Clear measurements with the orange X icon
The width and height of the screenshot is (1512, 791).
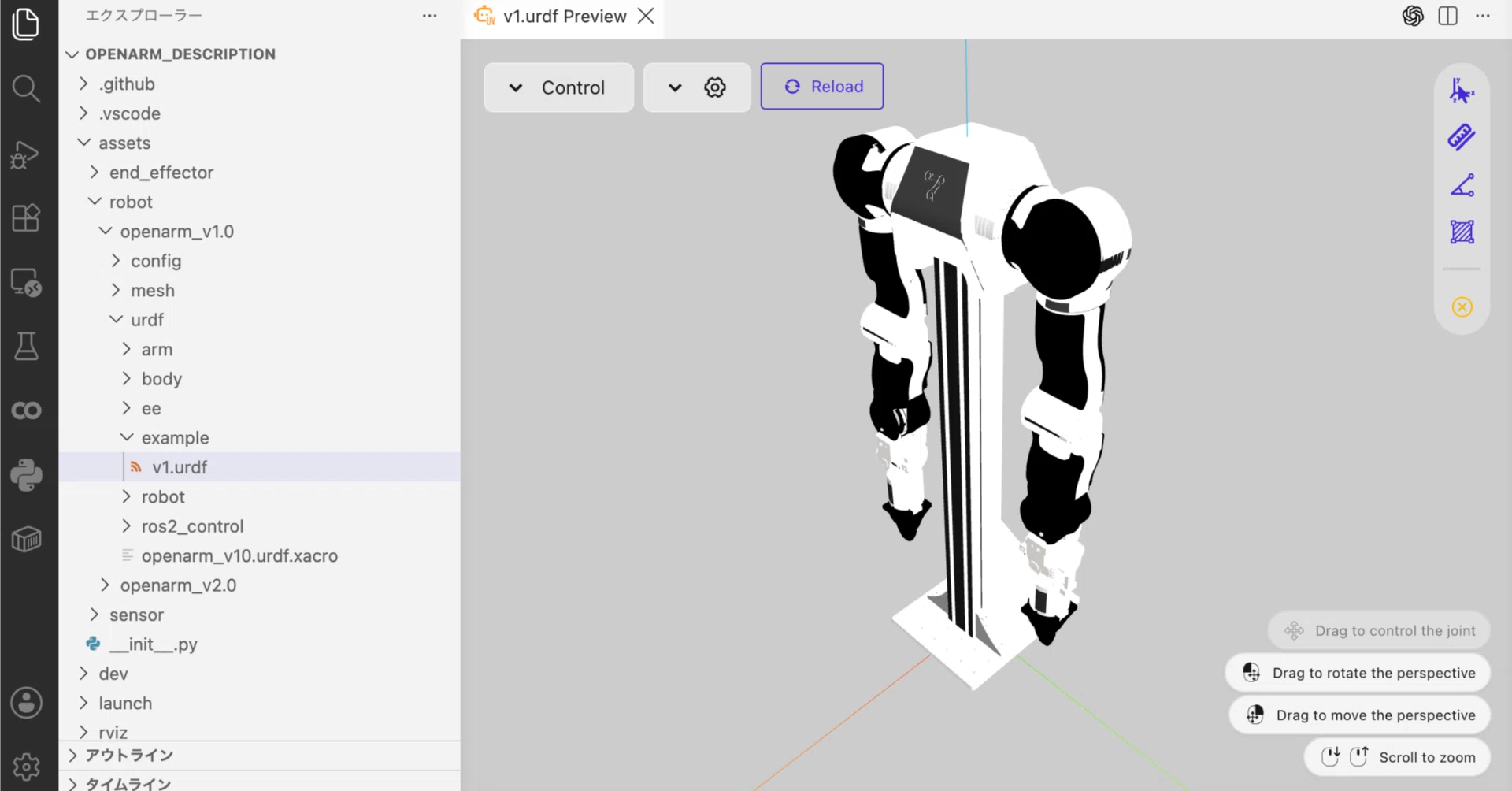pyautogui.click(x=1462, y=306)
